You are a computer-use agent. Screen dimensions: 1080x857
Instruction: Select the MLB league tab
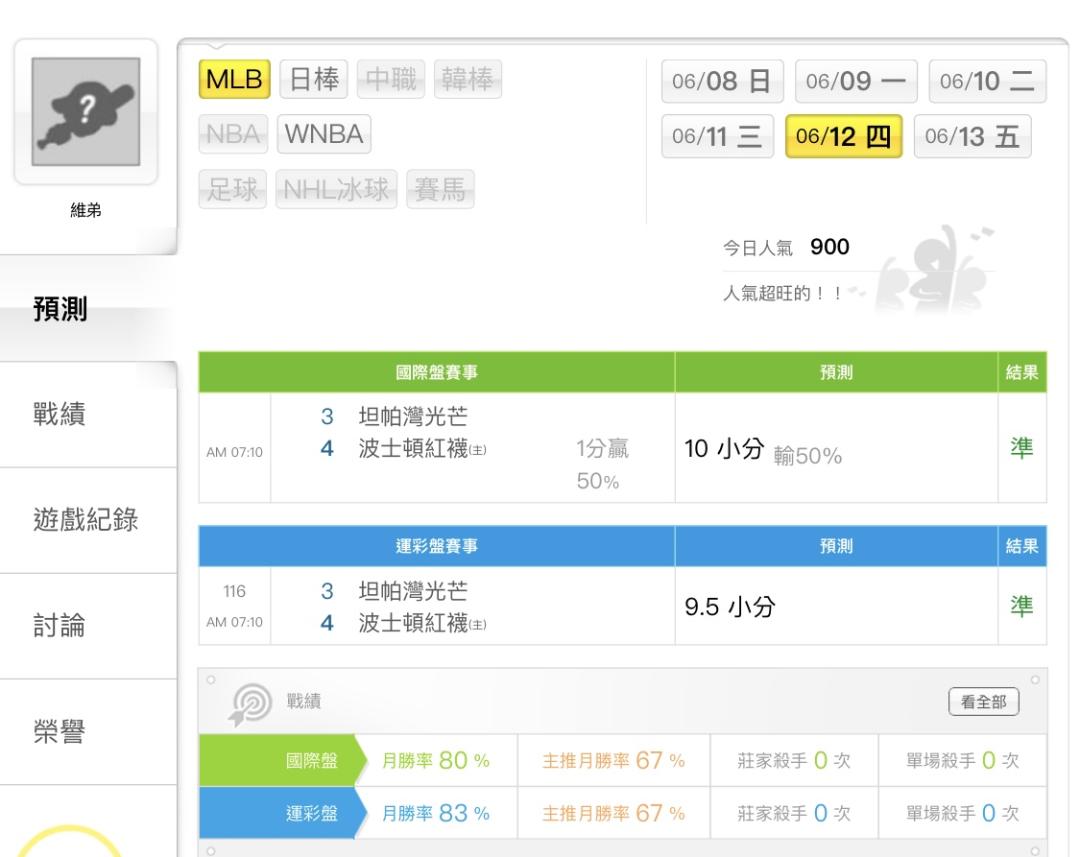[x=234, y=79]
